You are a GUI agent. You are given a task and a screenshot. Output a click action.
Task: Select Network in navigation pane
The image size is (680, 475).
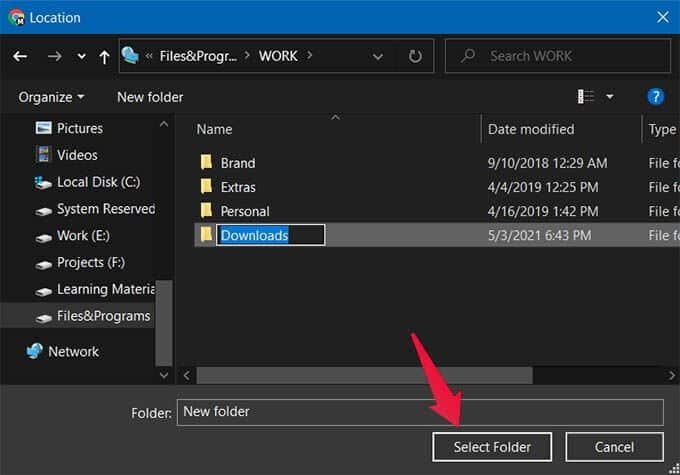coord(73,352)
